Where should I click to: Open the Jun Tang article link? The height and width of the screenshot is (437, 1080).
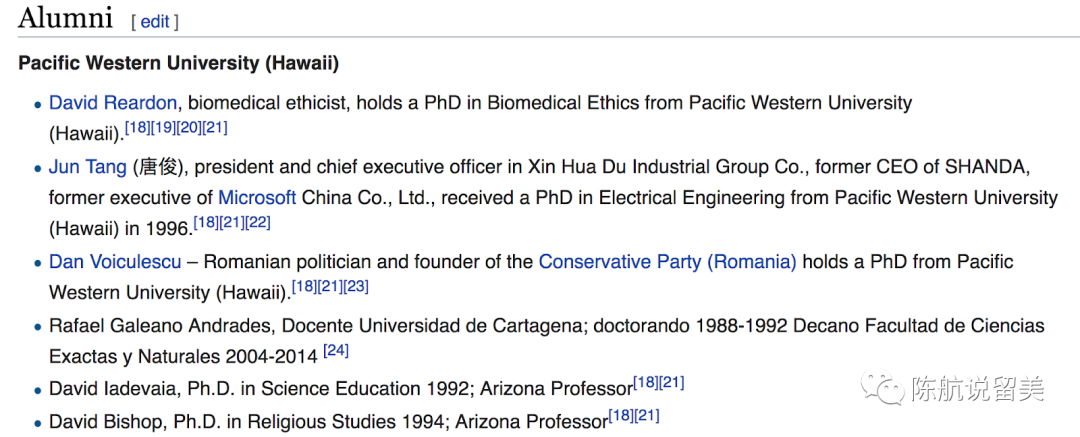click(x=87, y=166)
